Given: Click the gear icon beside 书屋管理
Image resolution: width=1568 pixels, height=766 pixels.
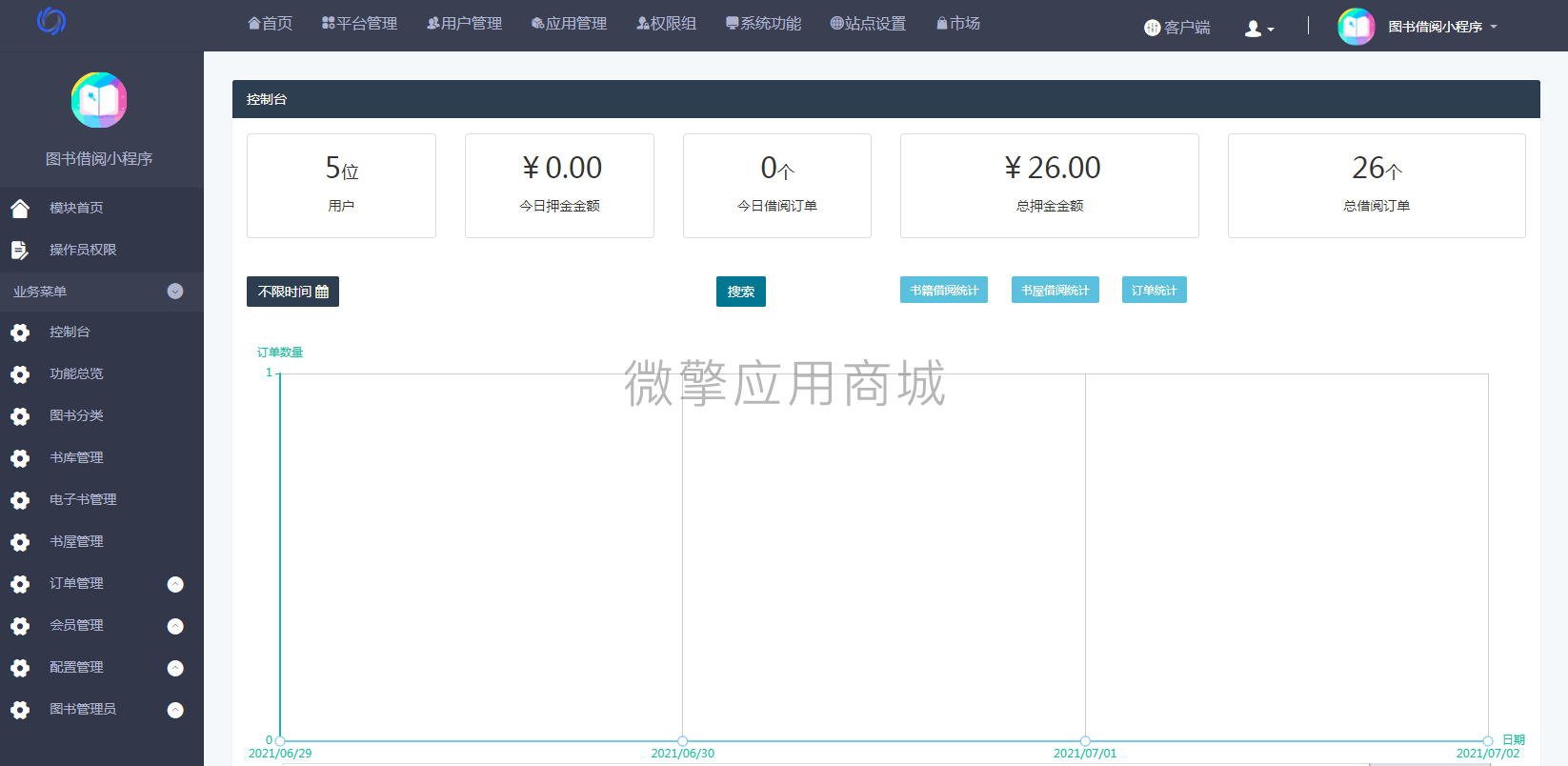Looking at the screenshot, I should click(20, 542).
